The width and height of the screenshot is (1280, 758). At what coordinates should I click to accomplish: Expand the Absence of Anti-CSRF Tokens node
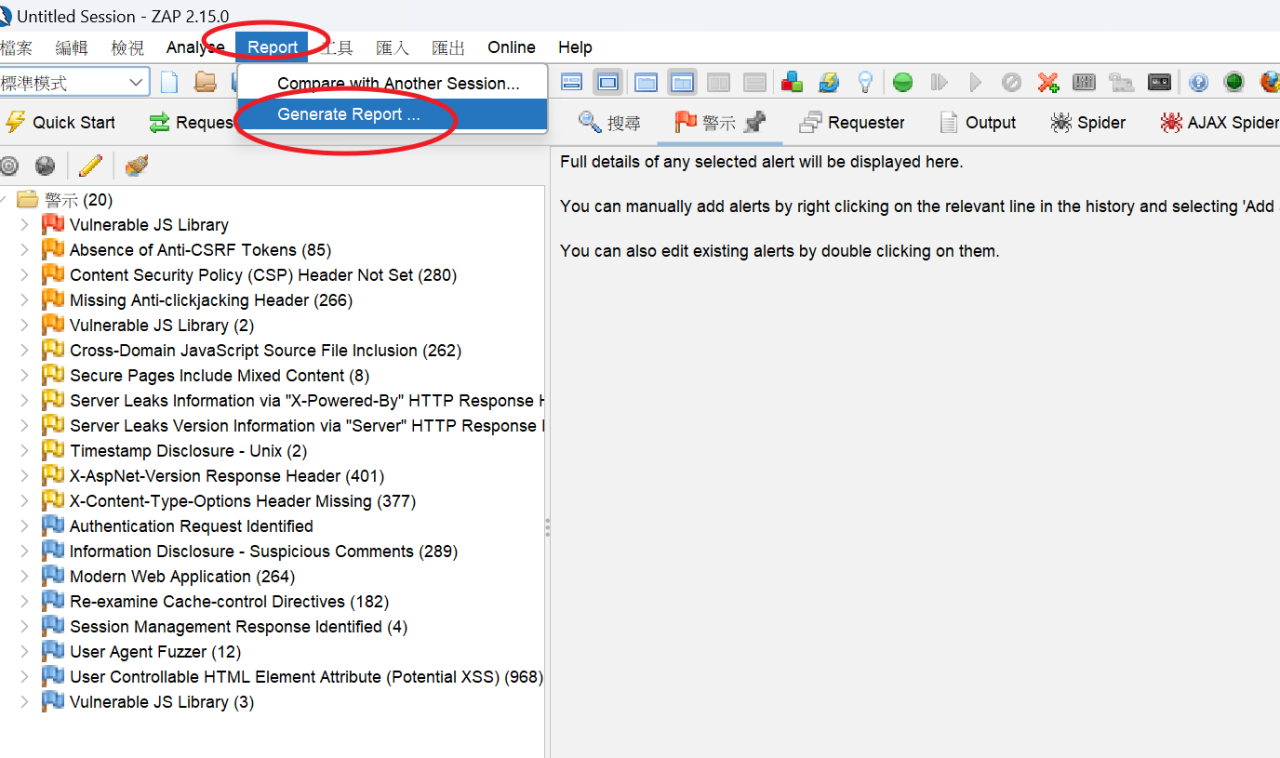(x=25, y=250)
